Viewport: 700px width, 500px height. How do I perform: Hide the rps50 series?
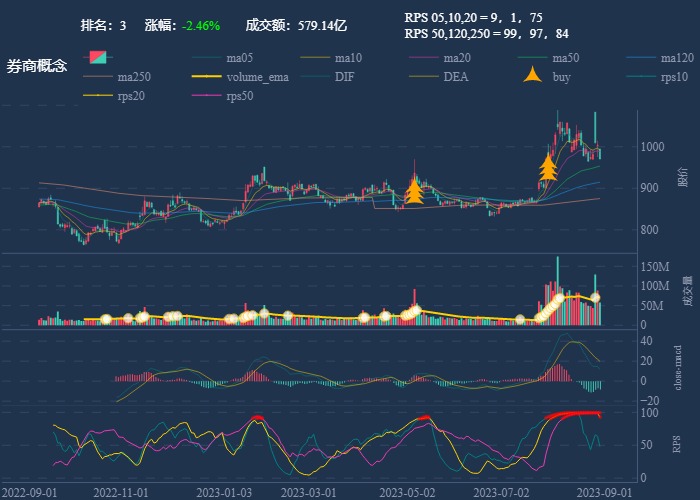(239, 96)
